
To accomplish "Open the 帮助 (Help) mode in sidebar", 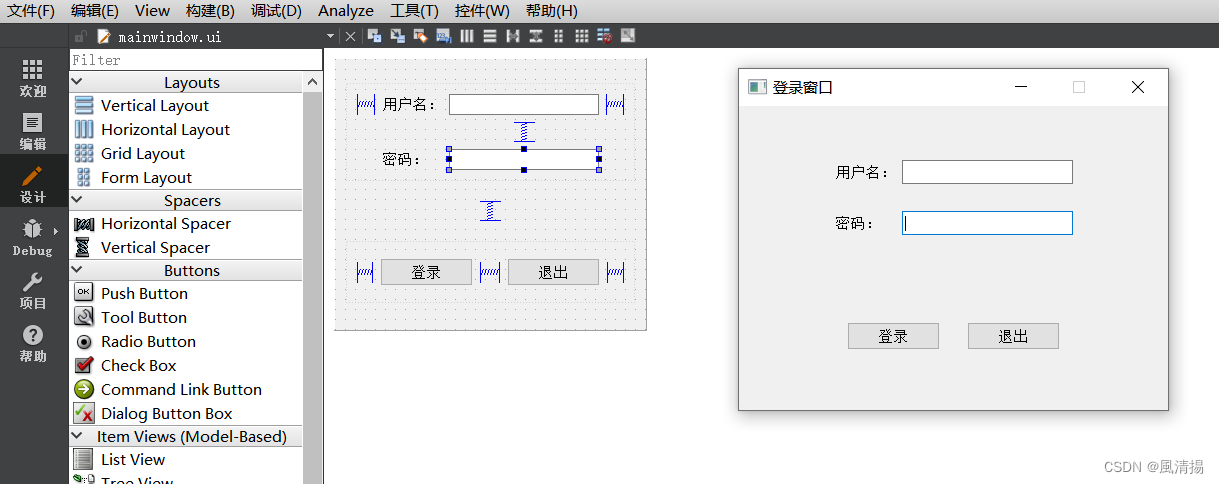I will click(33, 343).
